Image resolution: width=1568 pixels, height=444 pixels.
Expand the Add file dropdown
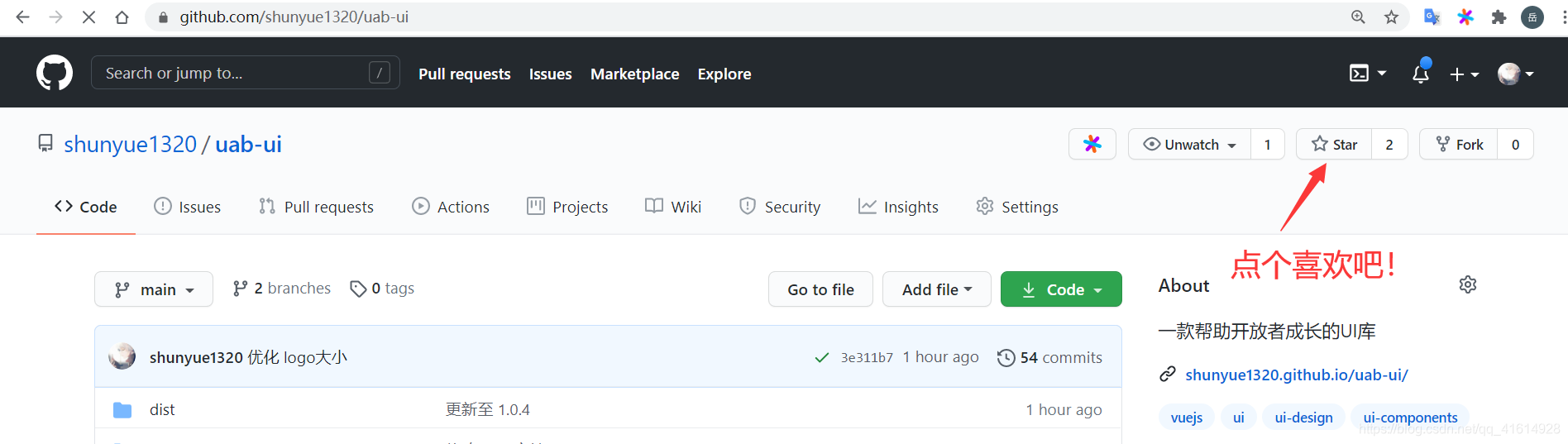[x=937, y=289]
